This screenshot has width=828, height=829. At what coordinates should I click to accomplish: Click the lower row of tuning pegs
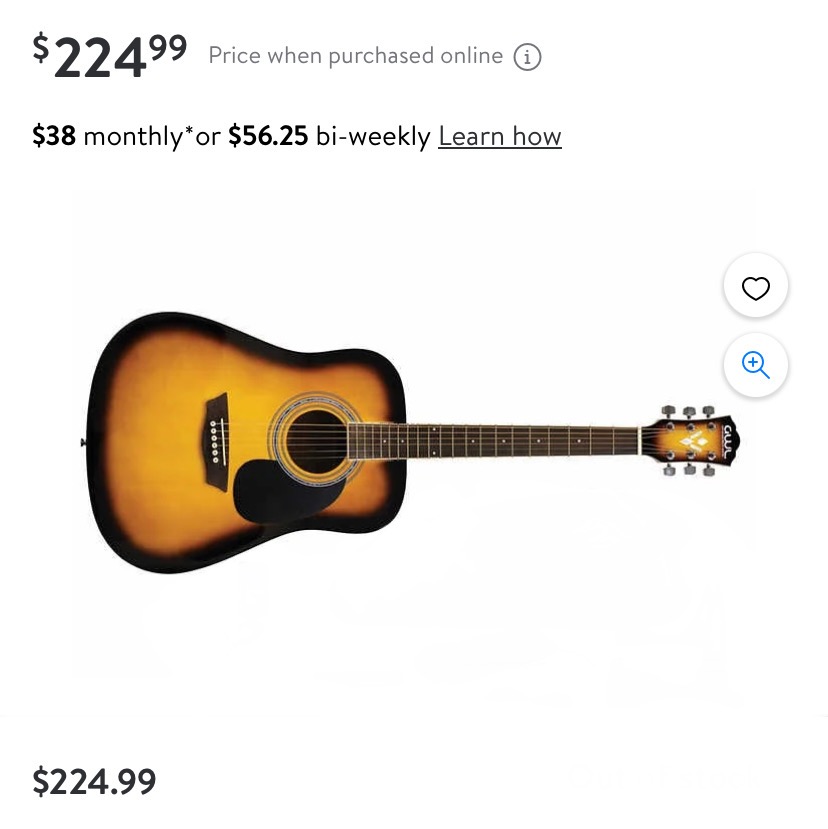point(688,469)
